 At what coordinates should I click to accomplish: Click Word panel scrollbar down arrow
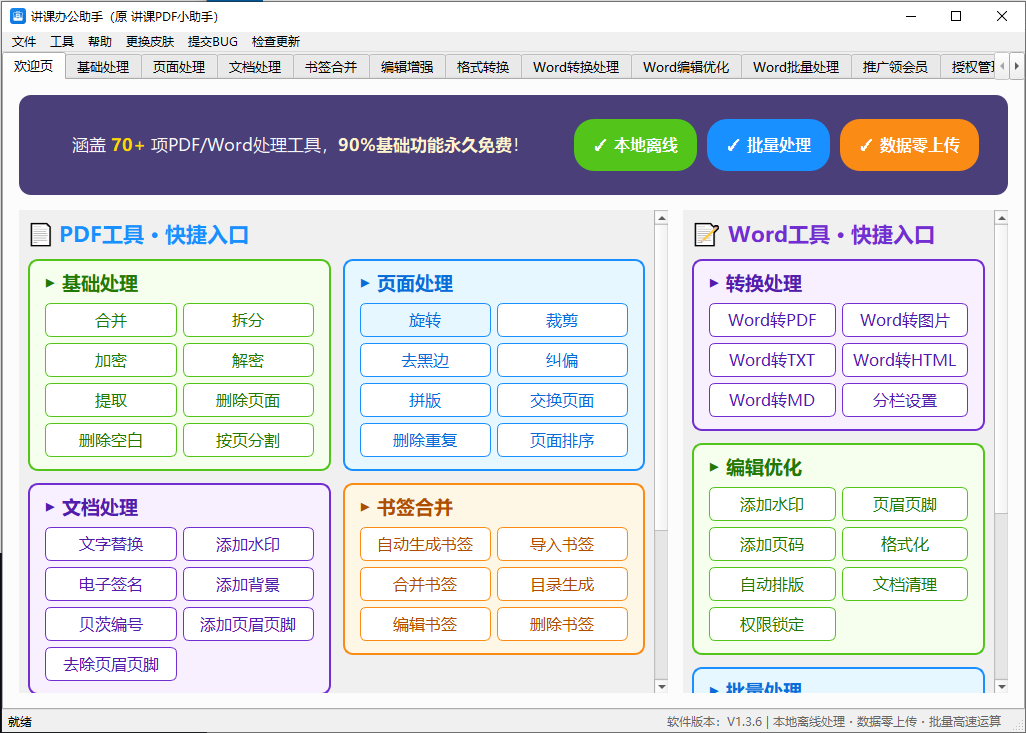[1000, 687]
